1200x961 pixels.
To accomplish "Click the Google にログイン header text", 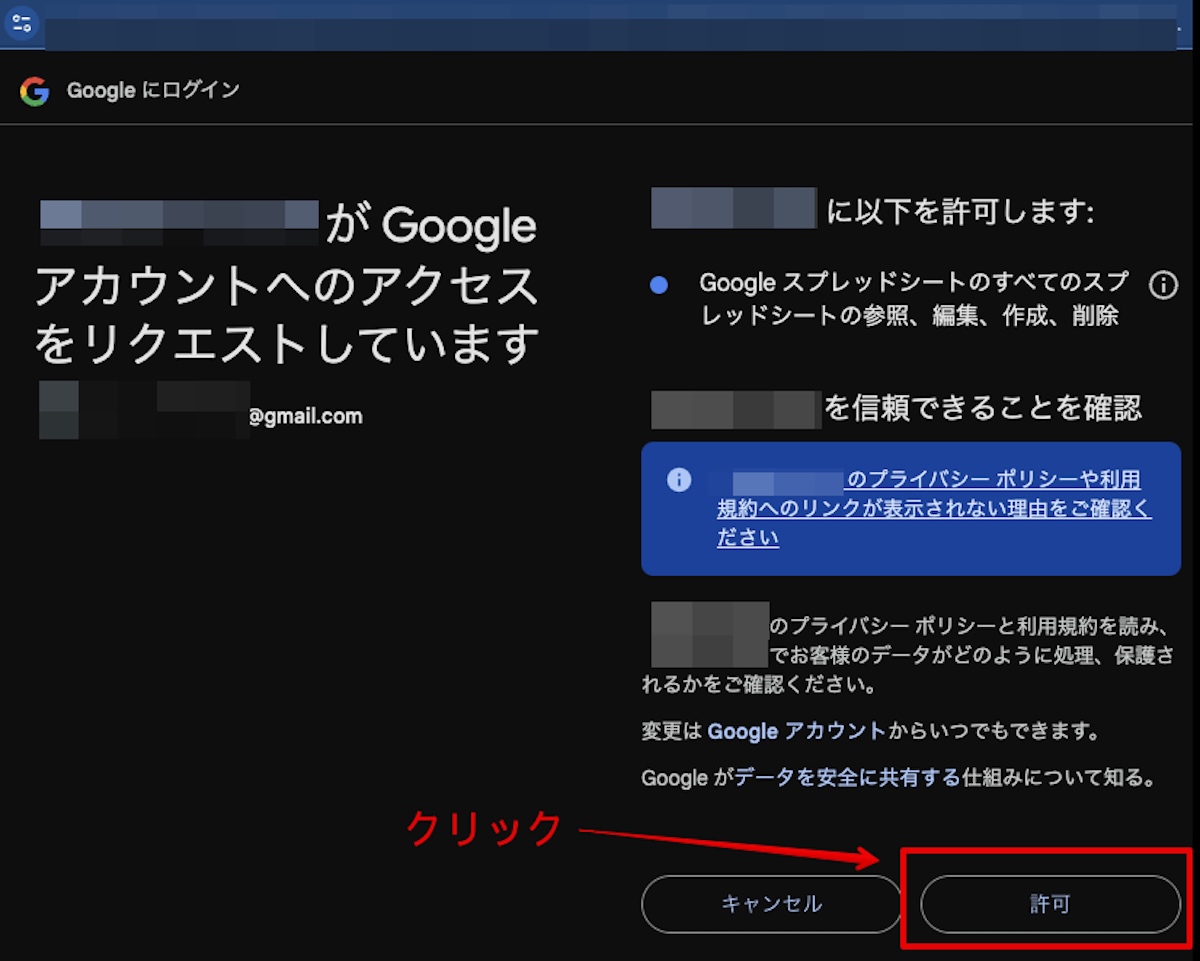I will [153, 90].
